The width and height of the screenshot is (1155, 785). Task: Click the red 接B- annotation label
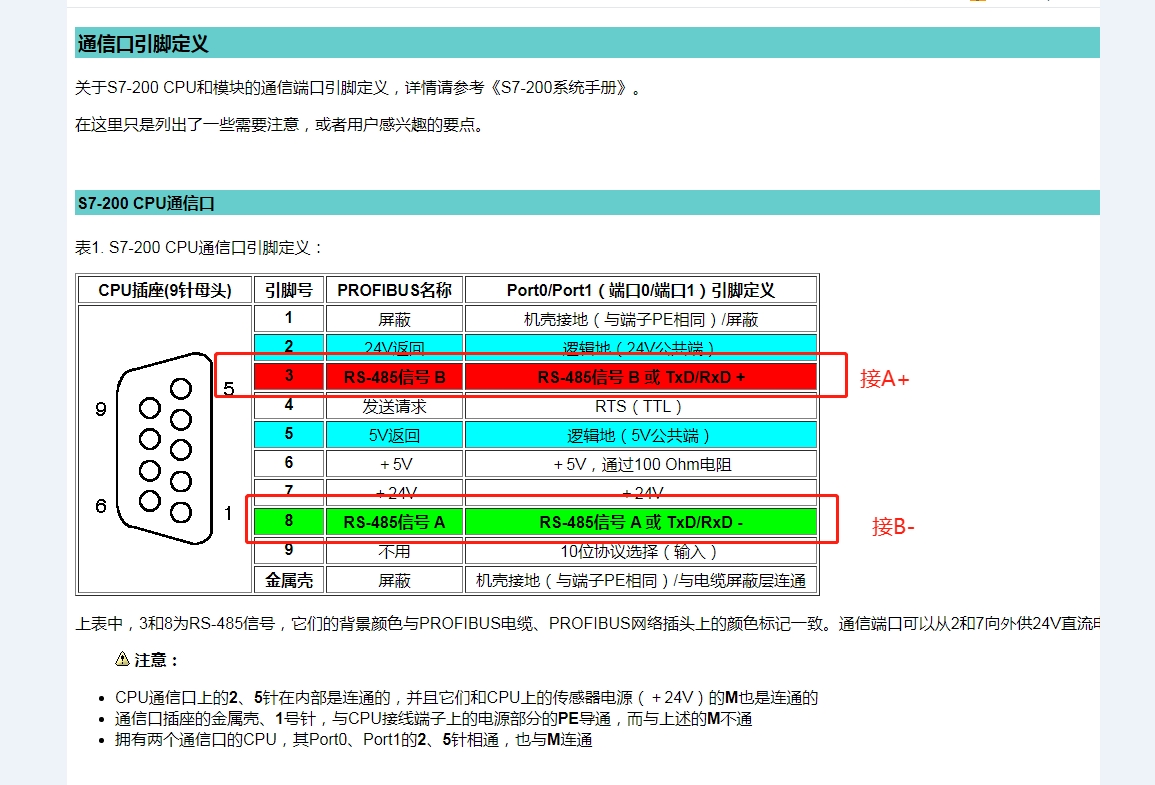(x=893, y=527)
